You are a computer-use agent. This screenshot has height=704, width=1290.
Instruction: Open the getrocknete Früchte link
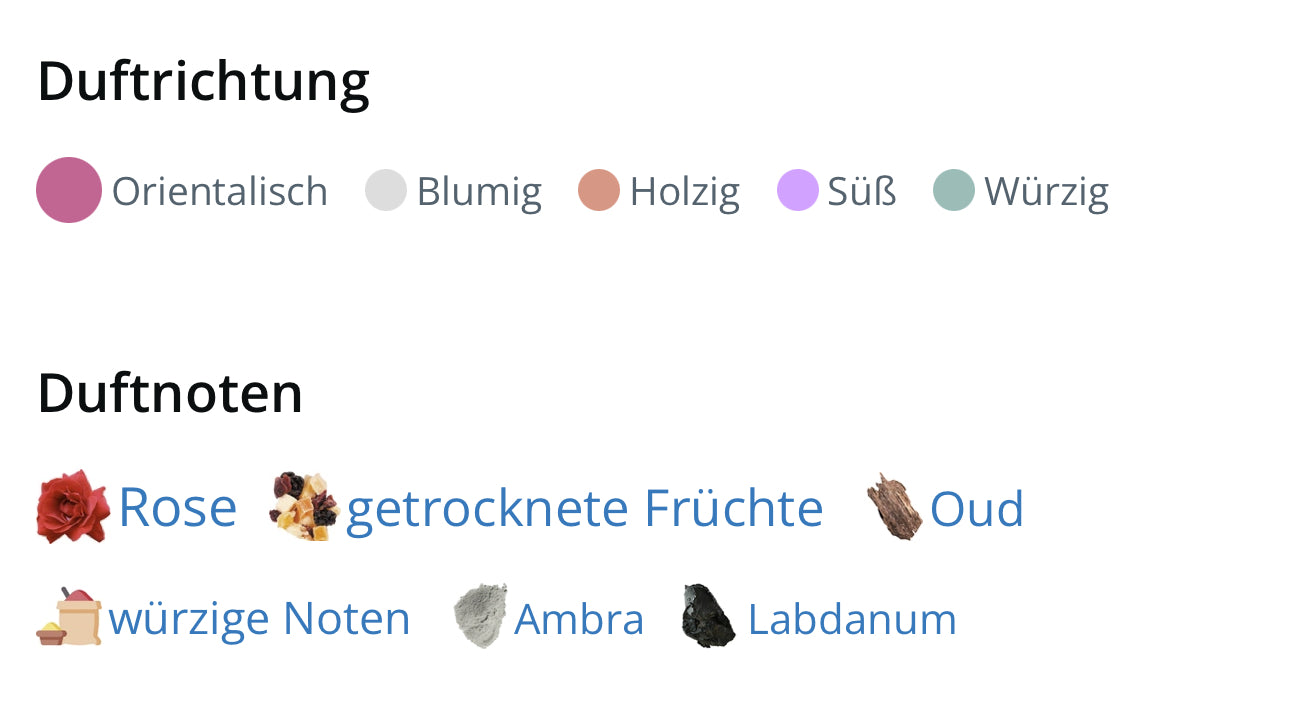[x=584, y=508]
